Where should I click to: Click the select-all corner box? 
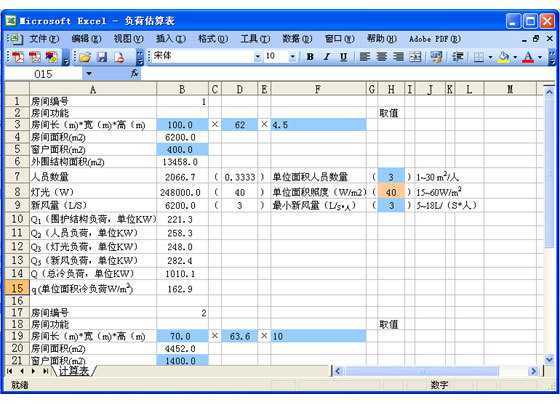(17, 89)
